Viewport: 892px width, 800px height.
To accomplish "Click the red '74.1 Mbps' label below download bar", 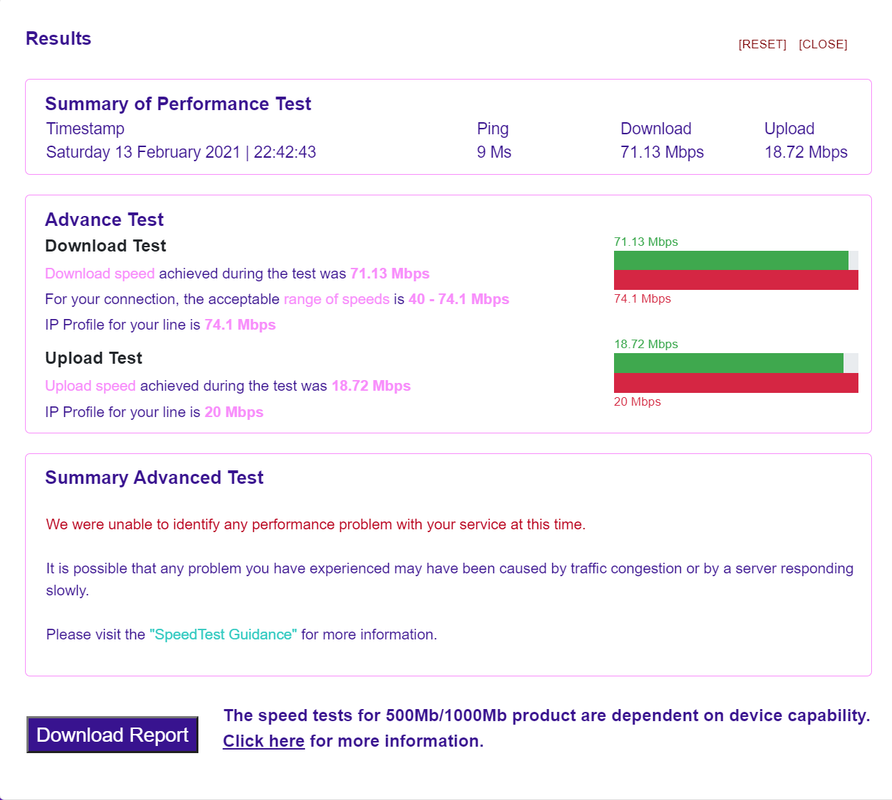I will pyautogui.click(x=642, y=299).
